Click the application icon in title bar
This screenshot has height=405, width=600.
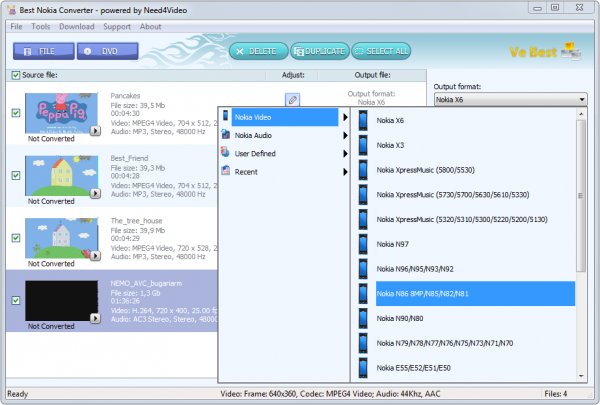[12, 10]
